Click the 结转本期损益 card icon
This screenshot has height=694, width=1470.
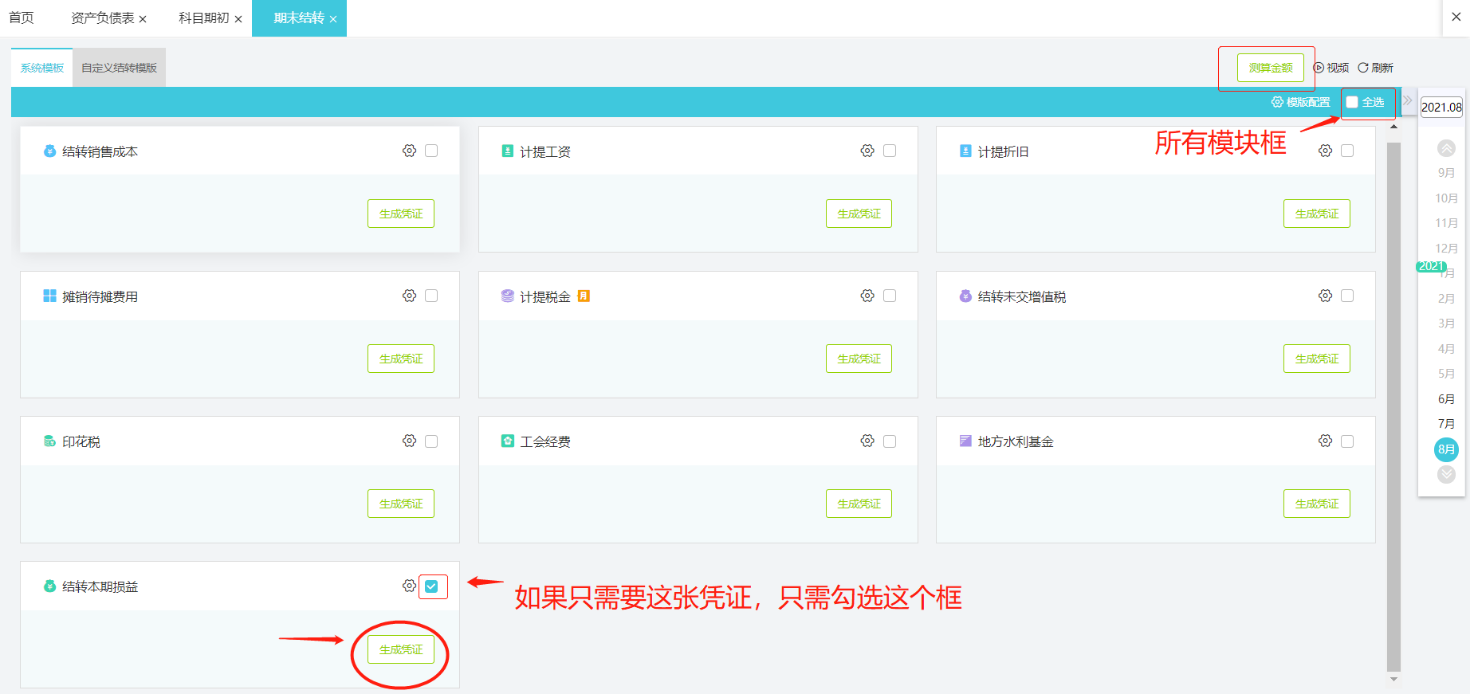[50, 586]
